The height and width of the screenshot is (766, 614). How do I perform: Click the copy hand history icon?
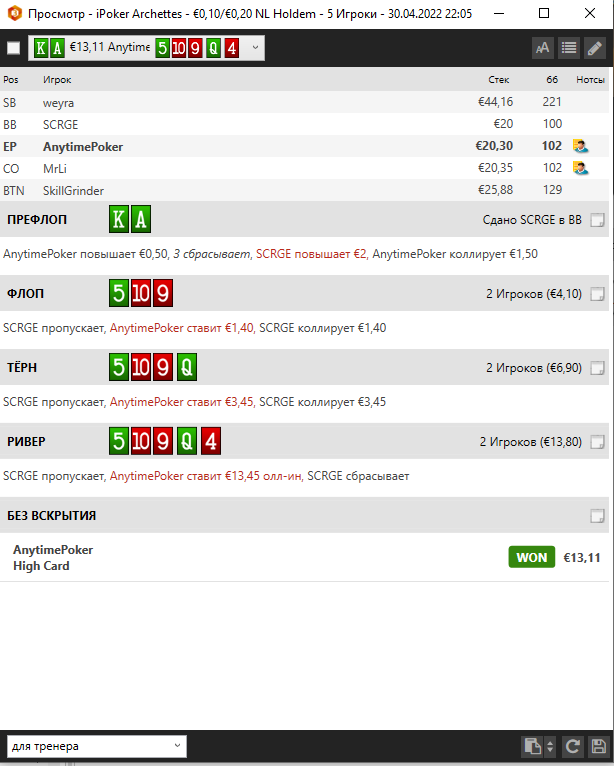(531, 746)
